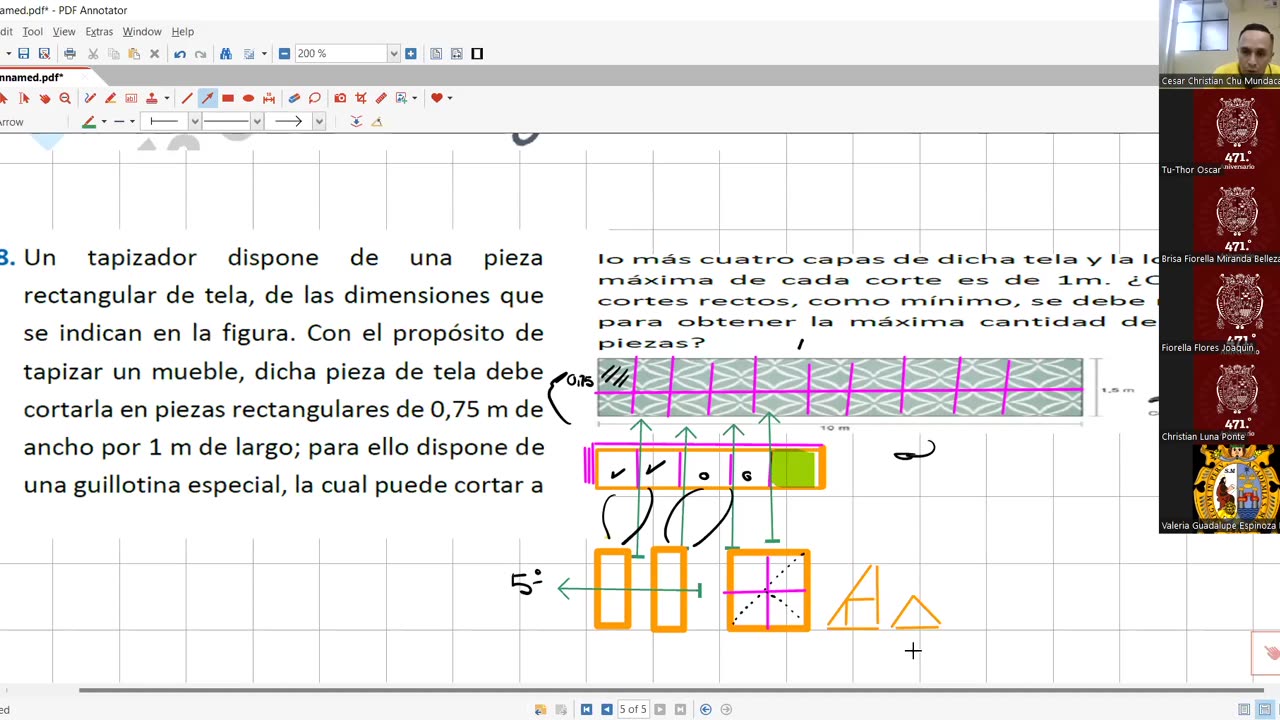This screenshot has height=720, width=1280.
Task: Select the Marker highlighter tool
Action: [110, 98]
